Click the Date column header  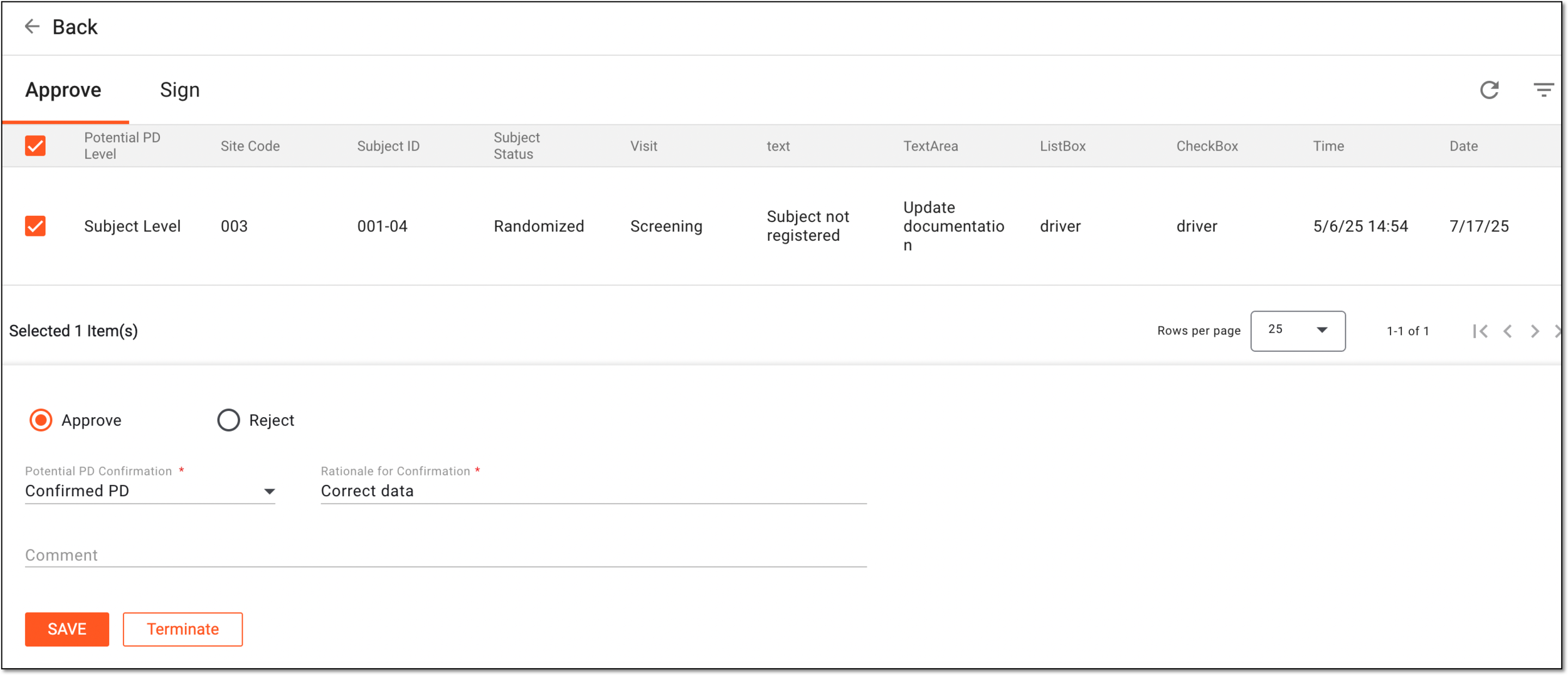tap(1463, 146)
